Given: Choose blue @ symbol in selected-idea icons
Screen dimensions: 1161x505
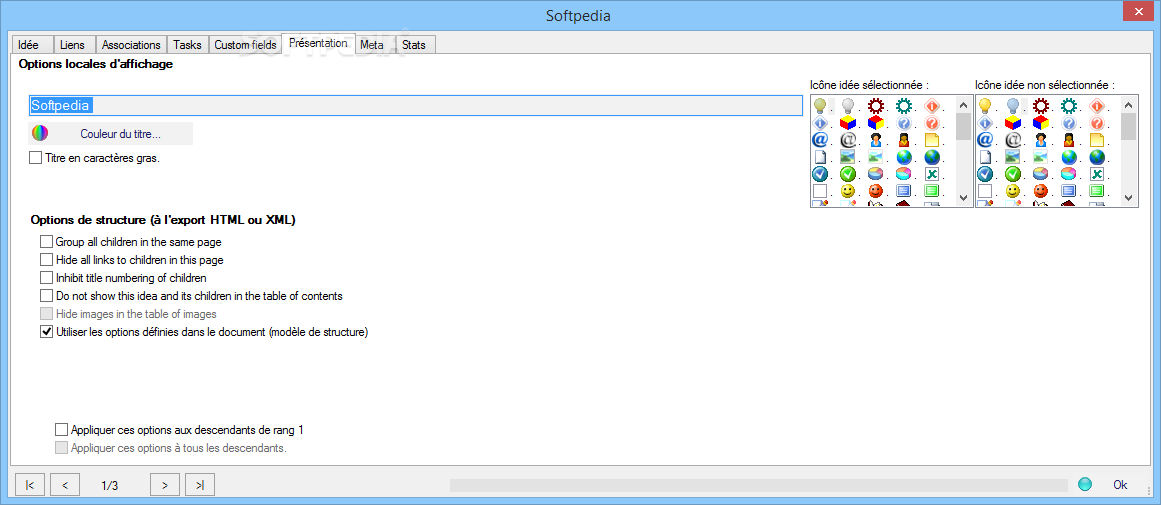Looking at the screenshot, I should [820, 140].
